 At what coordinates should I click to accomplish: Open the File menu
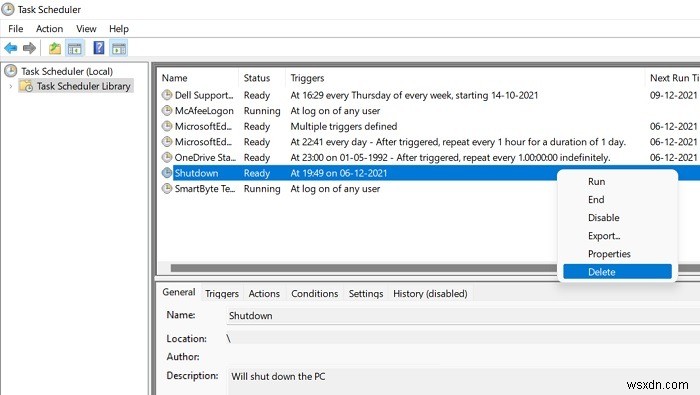point(16,29)
